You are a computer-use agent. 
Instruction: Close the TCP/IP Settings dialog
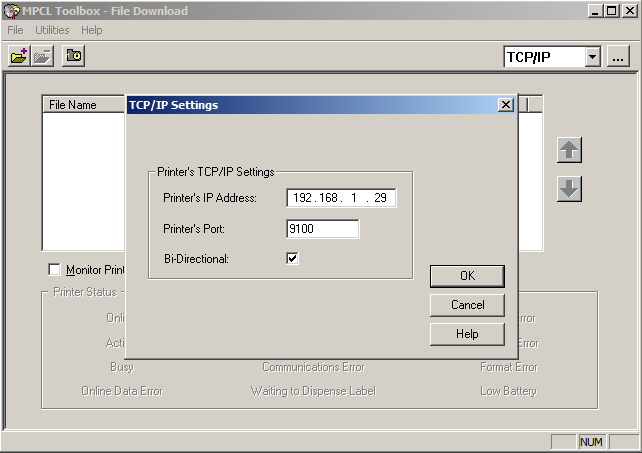(x=506, y=105)
